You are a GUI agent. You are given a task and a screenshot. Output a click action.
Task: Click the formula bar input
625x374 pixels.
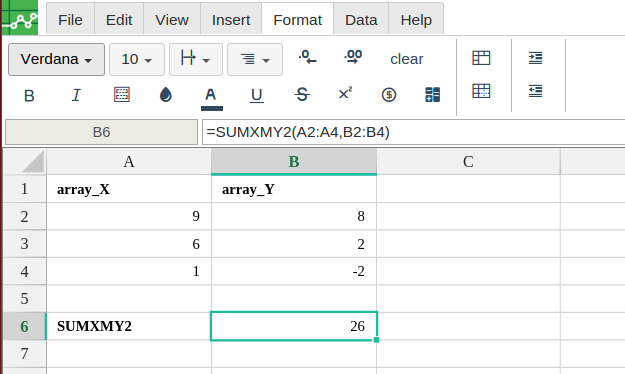413,132
